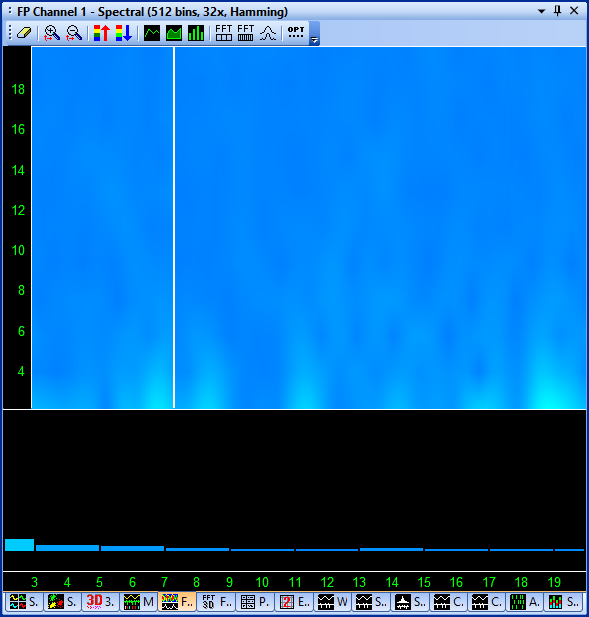
Task: Open the FFT 3D tab
Action: (216, 602)
